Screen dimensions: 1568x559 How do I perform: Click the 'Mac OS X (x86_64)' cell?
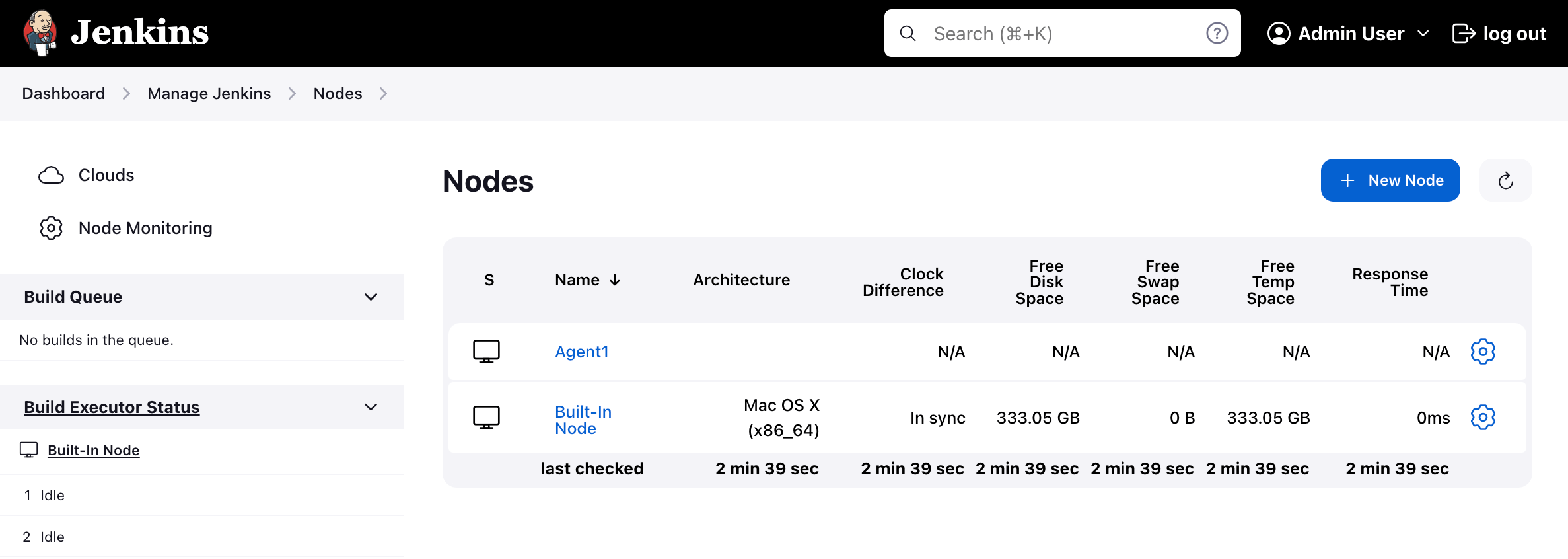coord(782,418)
